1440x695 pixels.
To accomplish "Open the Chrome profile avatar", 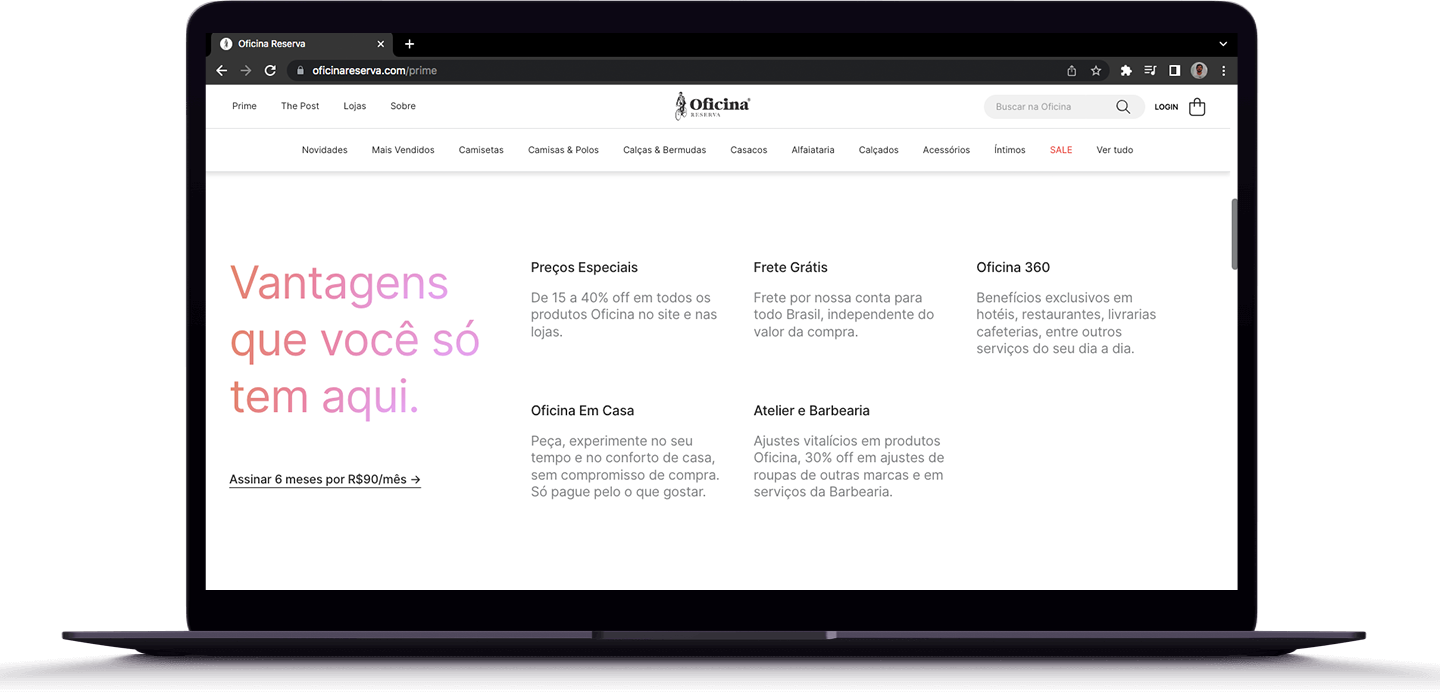I will [x=1199, y=71].
